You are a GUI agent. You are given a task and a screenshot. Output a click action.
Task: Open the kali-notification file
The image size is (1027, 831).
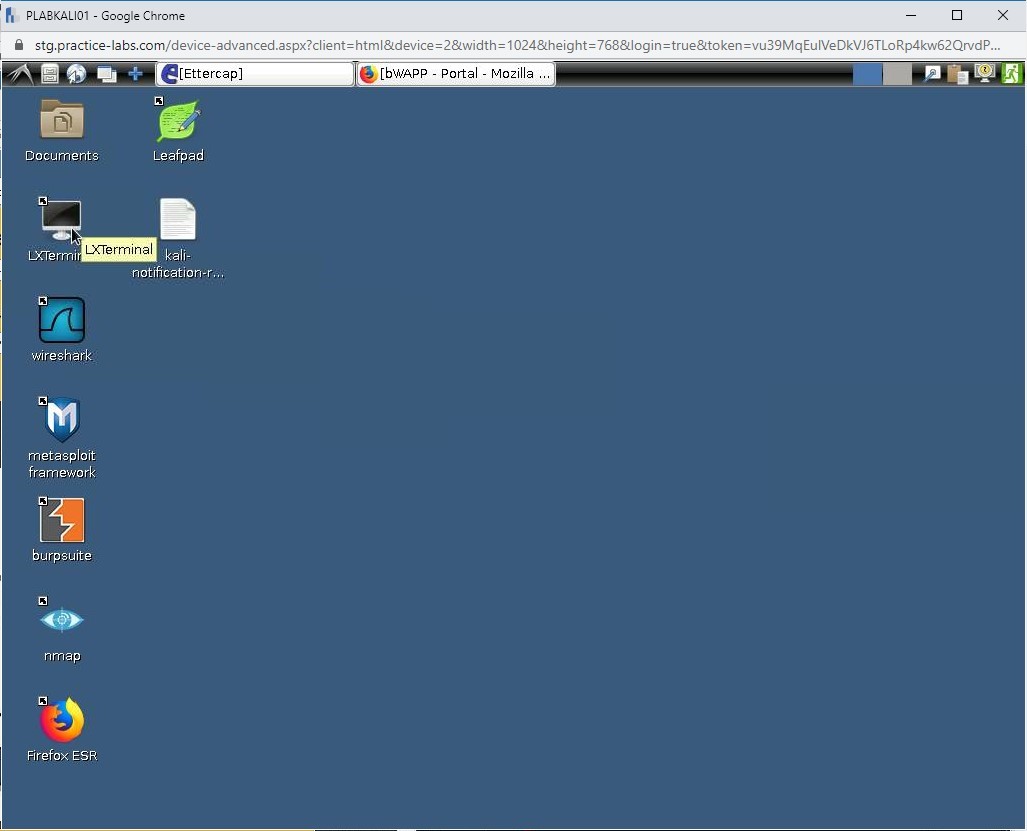tap(178, 220)
